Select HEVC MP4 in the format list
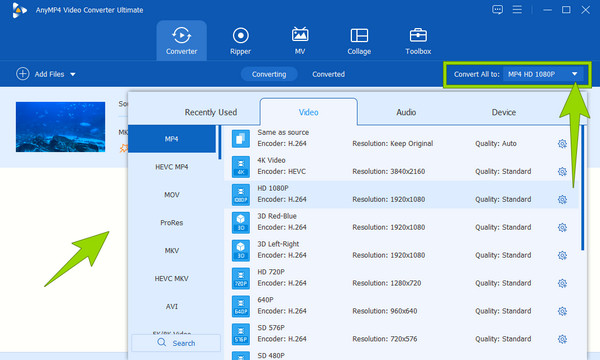The width and height of the screenshot is (600, 360). click(173, 167)
